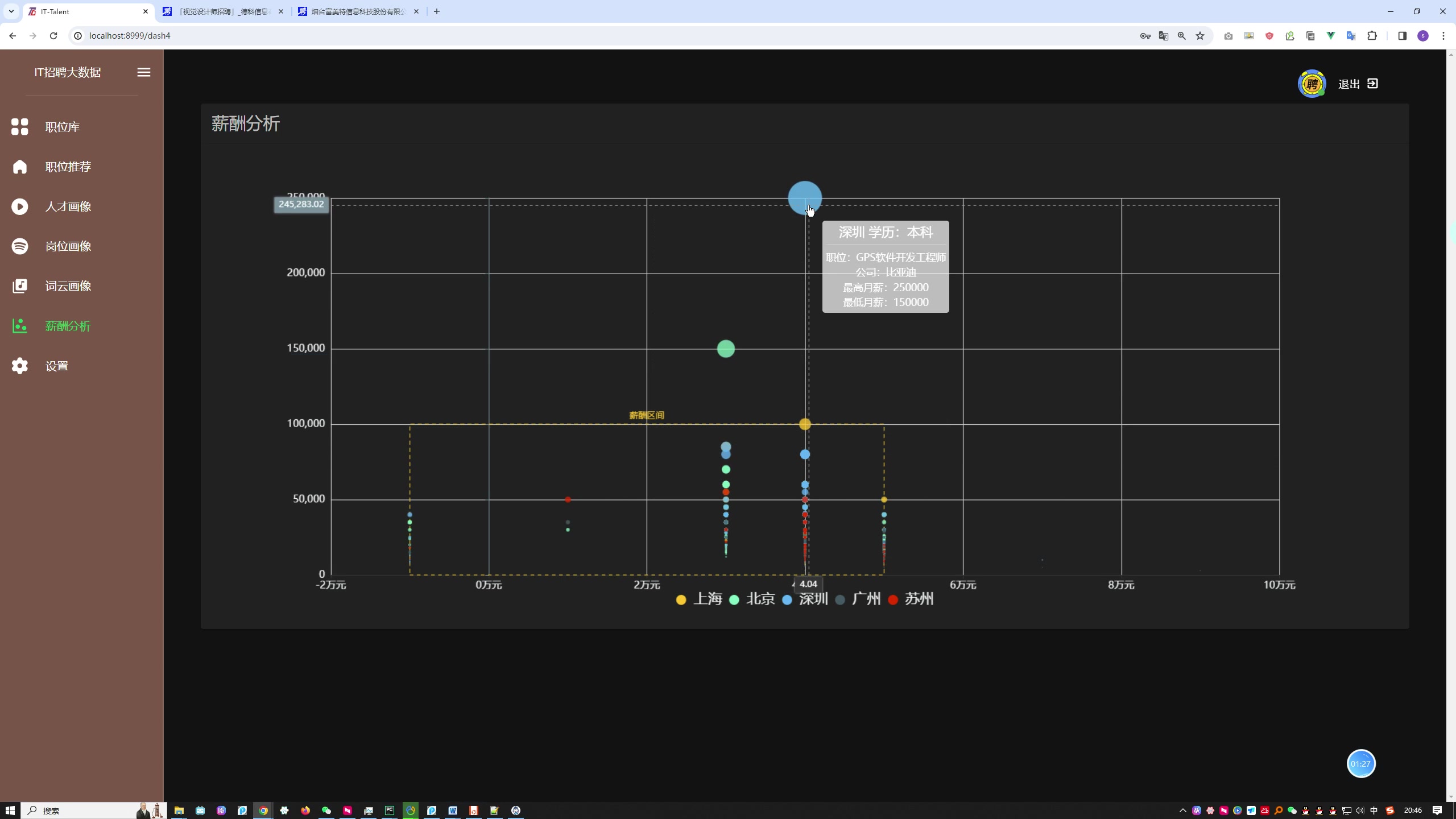1456x819 pixels.
Task: Click the 职位库 grid icon in sidebar
Action: point(20,127)
